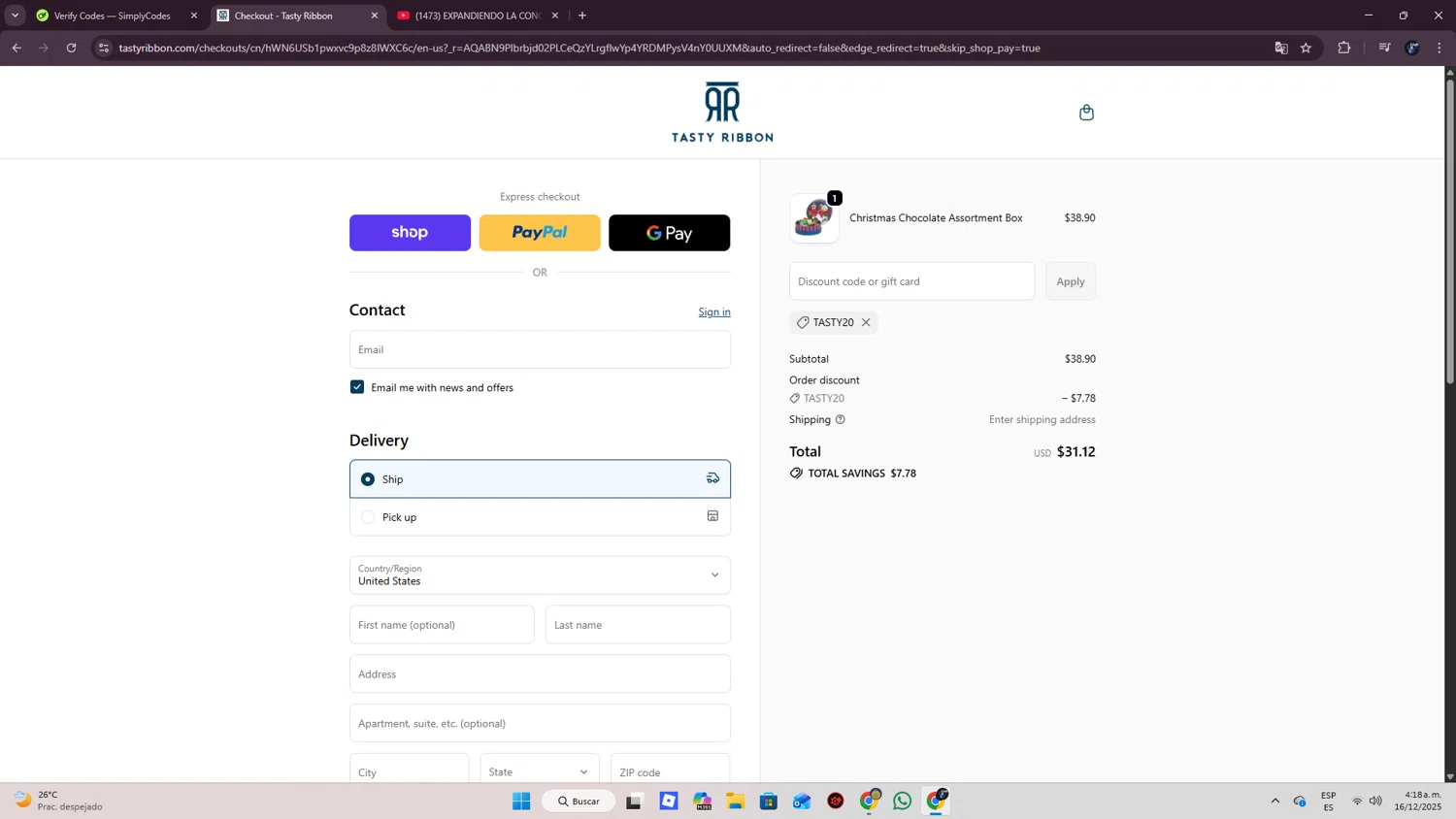Close the Verify Codes SimplyCodes tab
The width and height of the screenshot is (1456, 819).
pyautogui.click(x=194, y=16)
